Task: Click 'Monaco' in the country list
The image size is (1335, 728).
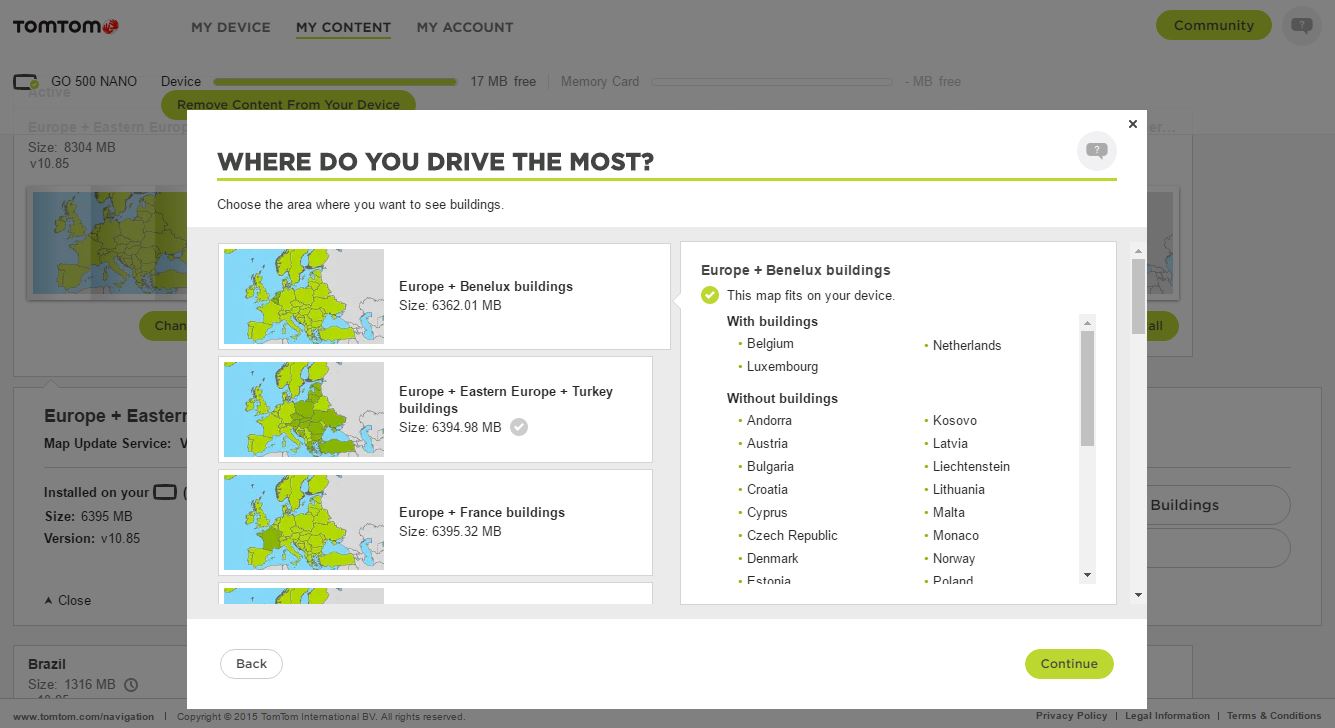Action: (x=956, y=535)
